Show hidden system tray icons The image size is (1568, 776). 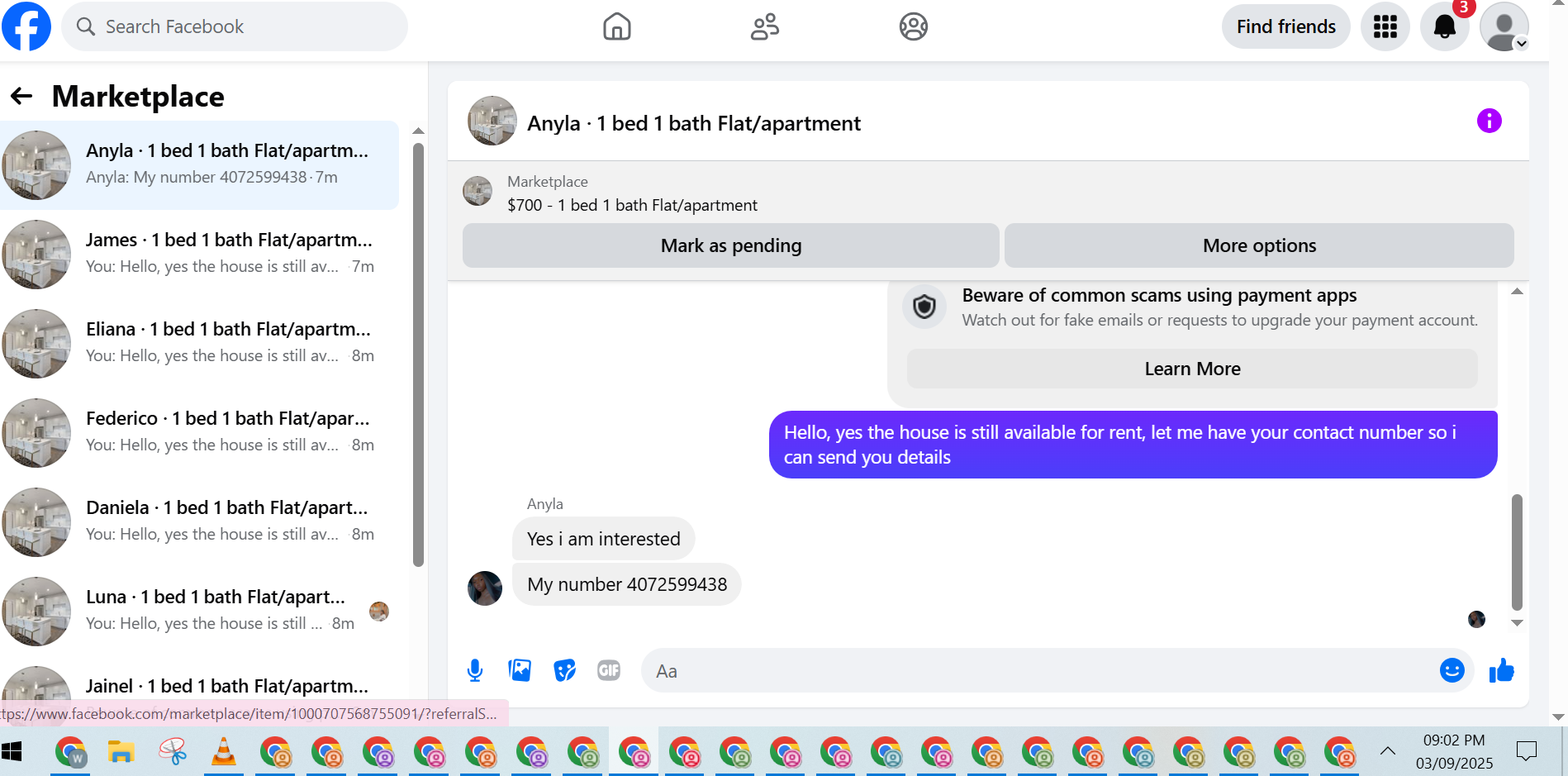click(1387, 751)
